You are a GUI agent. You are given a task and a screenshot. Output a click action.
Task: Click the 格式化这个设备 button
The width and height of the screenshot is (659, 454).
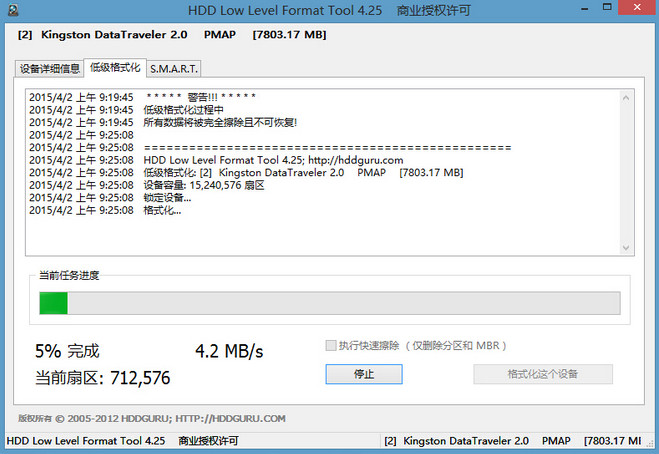543,374
